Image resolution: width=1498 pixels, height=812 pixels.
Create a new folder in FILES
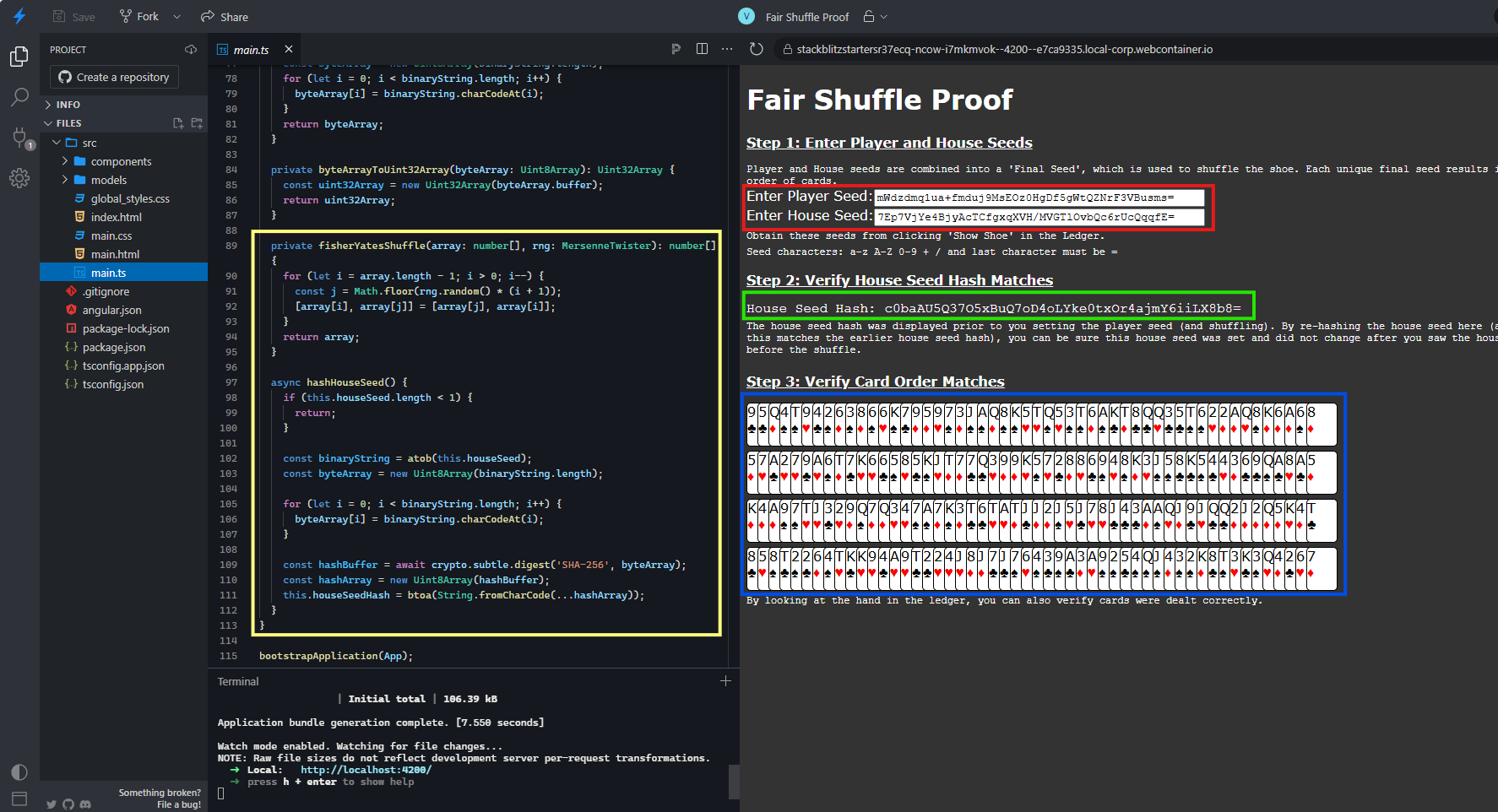[197, 123]
